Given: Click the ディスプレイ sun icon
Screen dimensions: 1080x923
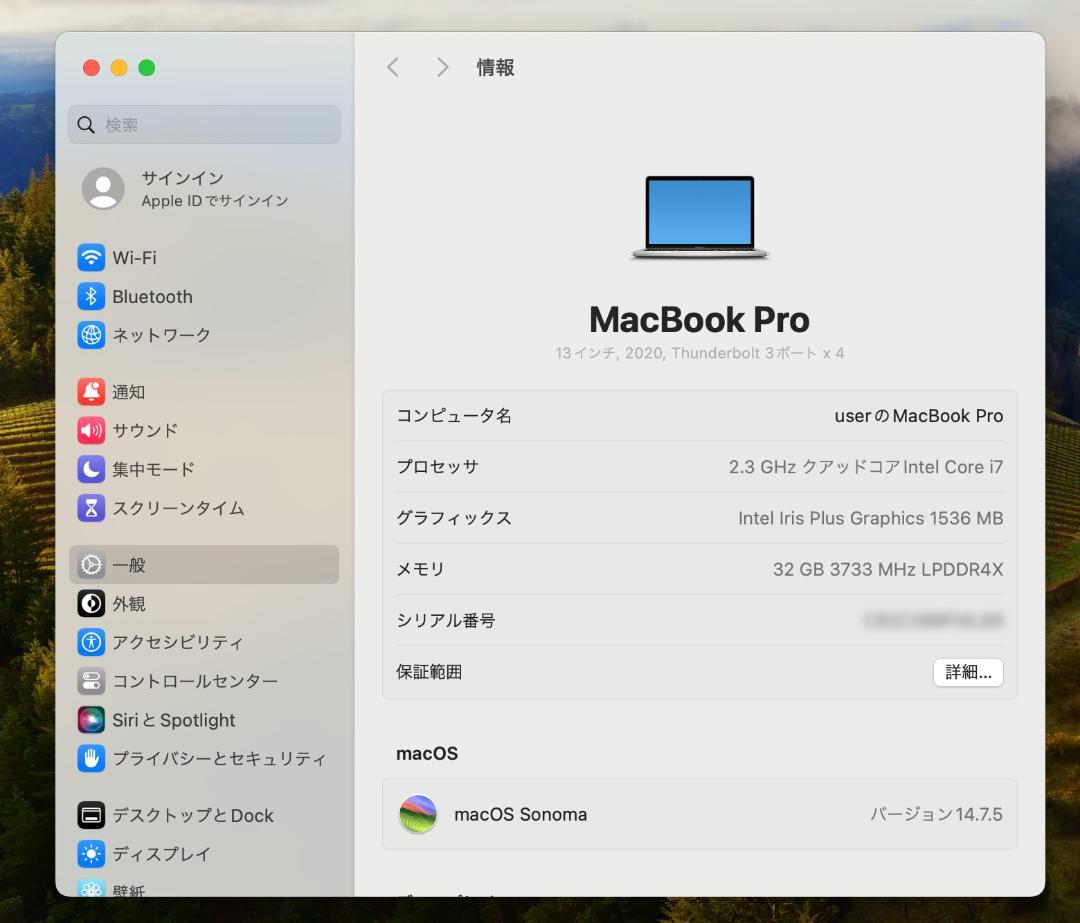Looking at the screenshot, I should (91, 854).
